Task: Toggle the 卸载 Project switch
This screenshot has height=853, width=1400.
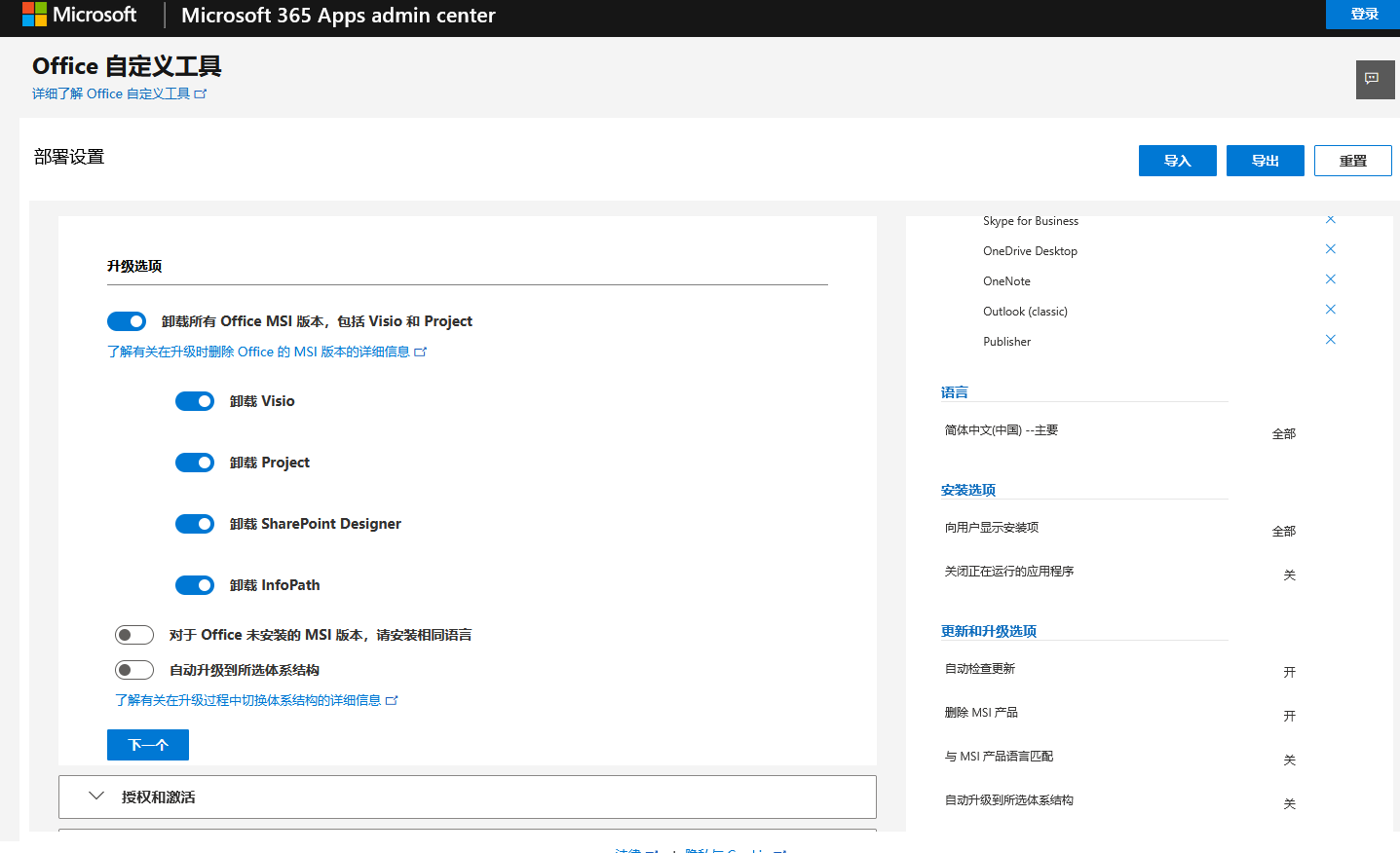Action: click(x=195, y=463)
